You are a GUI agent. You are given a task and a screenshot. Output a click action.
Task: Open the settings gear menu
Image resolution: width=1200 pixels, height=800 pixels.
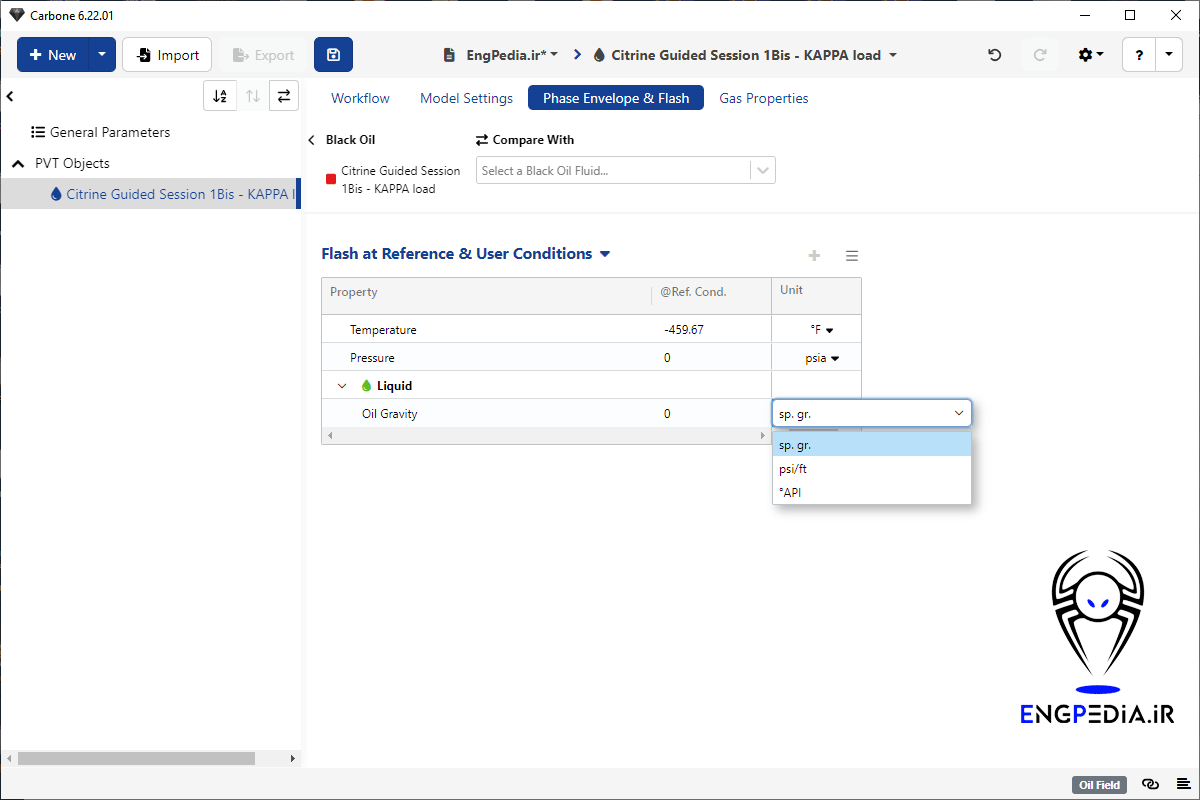pos(1090,55)
